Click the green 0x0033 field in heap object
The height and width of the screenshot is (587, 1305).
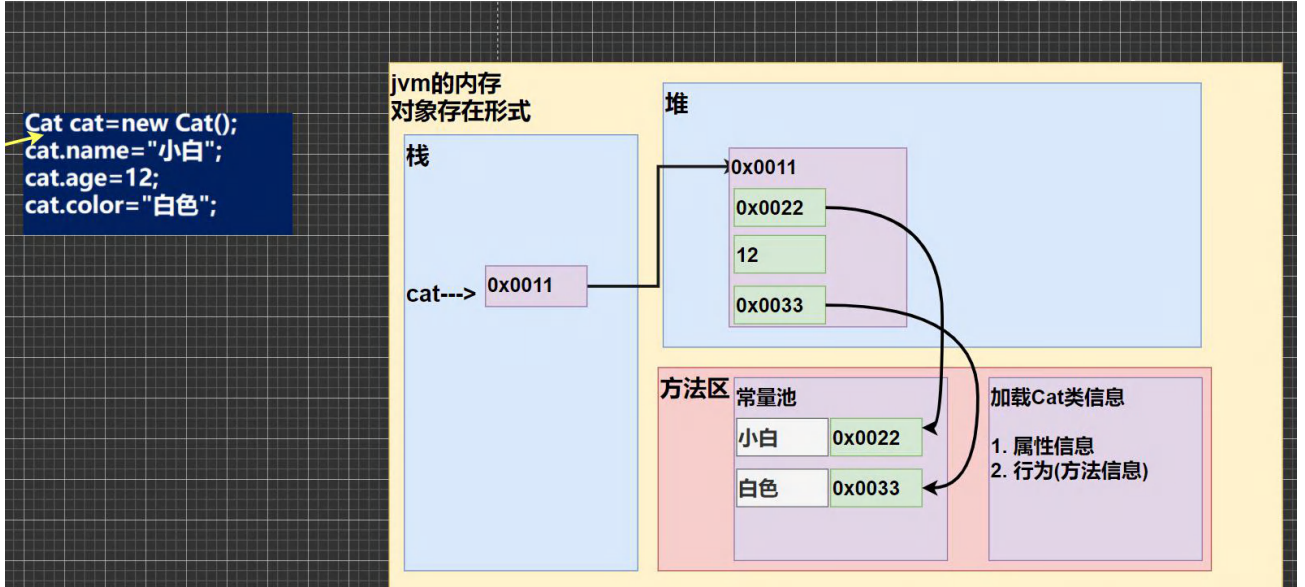[779, 306]
